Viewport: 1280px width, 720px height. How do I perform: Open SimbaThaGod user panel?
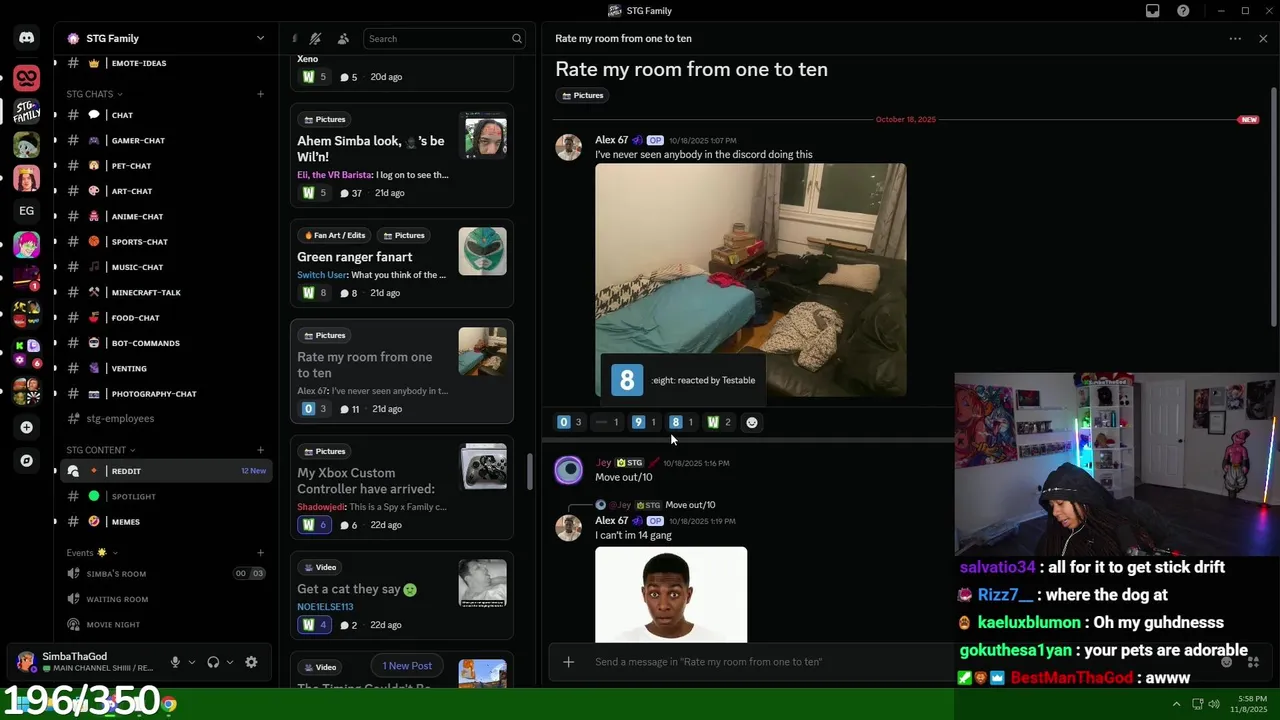point(85,662)
